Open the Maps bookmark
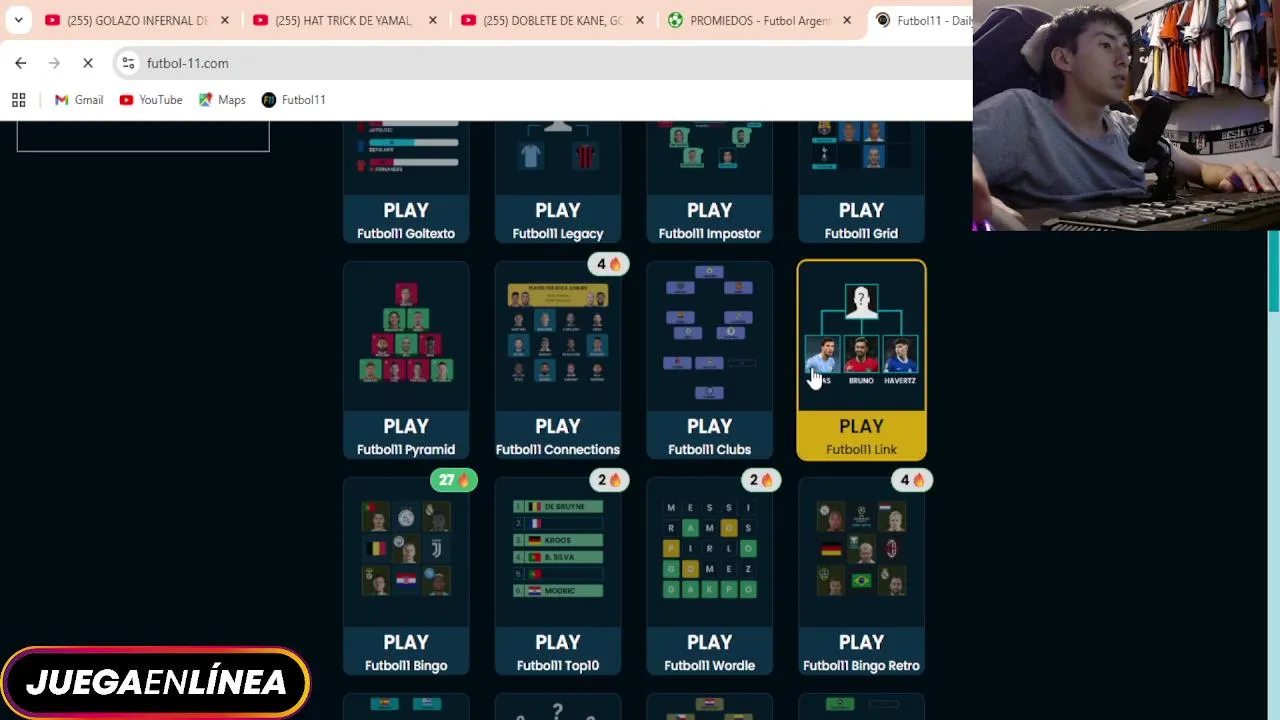The width and height of the screenshot is (1280, 720). (222, 100)
